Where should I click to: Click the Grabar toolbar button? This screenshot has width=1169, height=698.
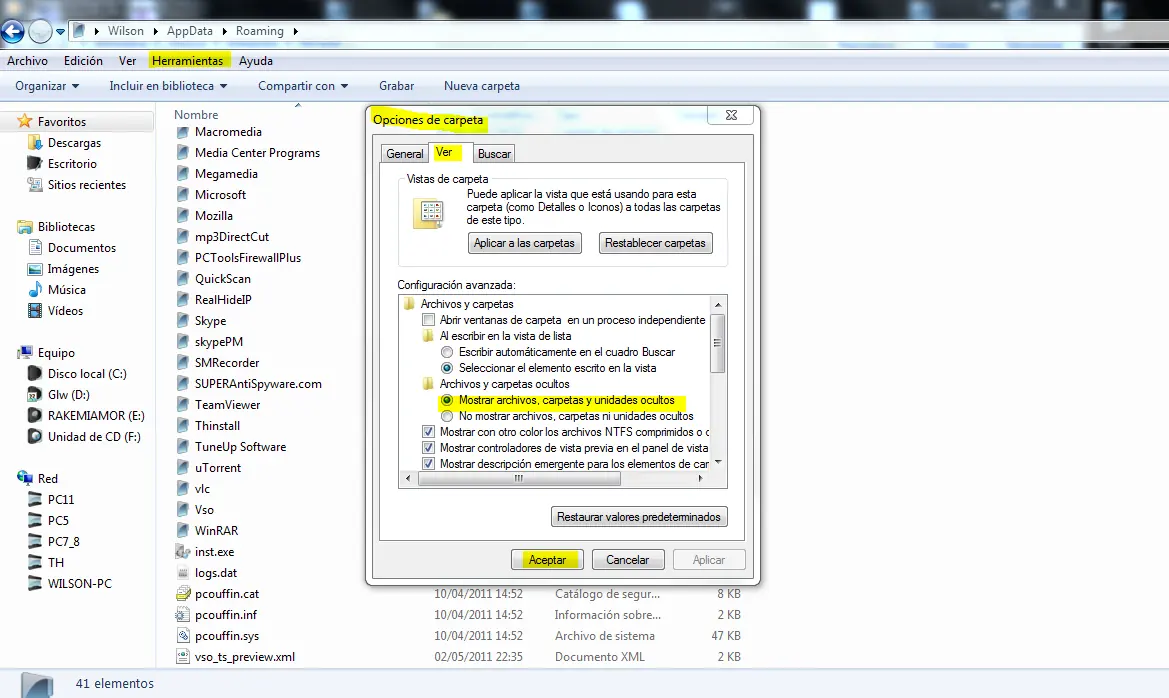click(397, 86)
